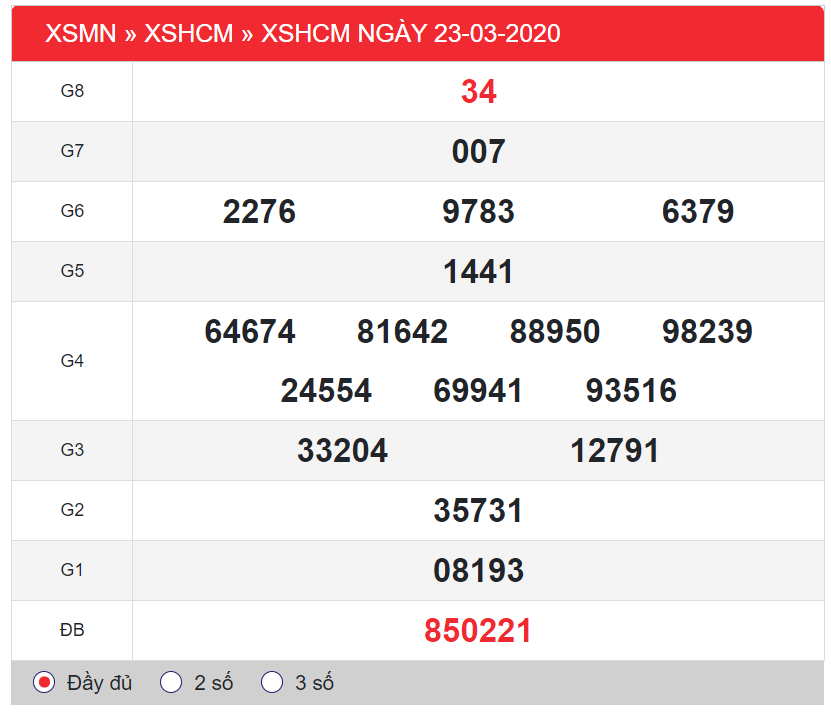
Task: Select the G5 result 1441
Action: point(478,272)
